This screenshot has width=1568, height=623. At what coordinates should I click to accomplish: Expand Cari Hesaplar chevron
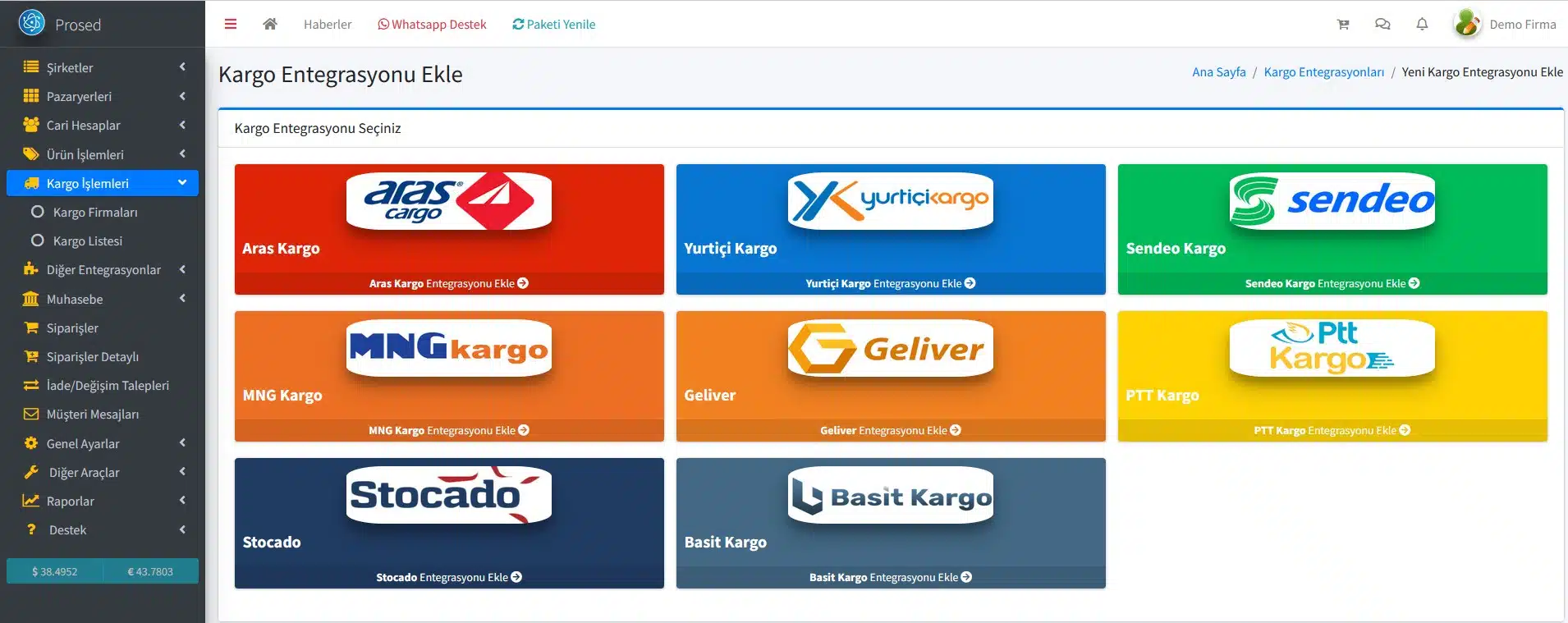point(182,125)
